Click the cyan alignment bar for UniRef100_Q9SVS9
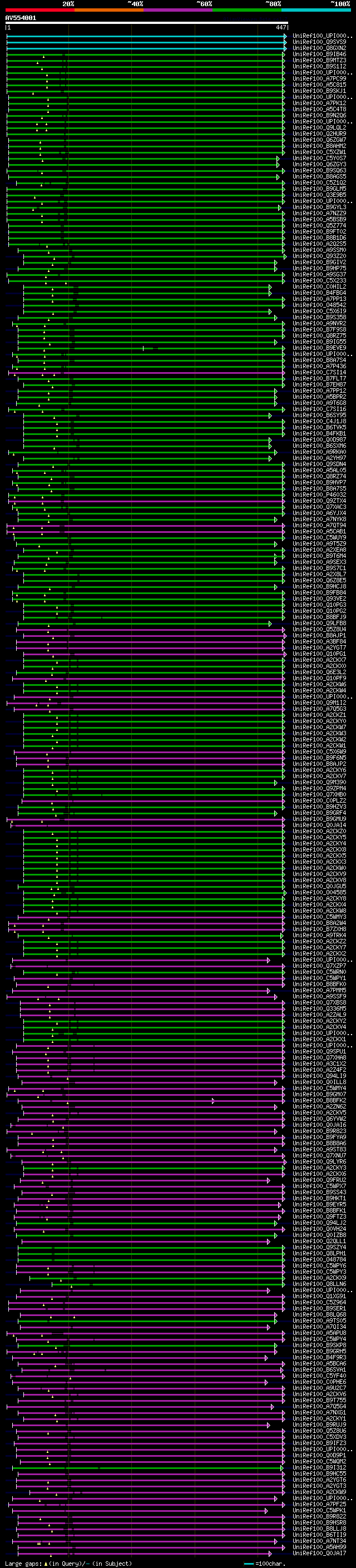Viewport: 356px width, 1568px height. click(146, 42)
